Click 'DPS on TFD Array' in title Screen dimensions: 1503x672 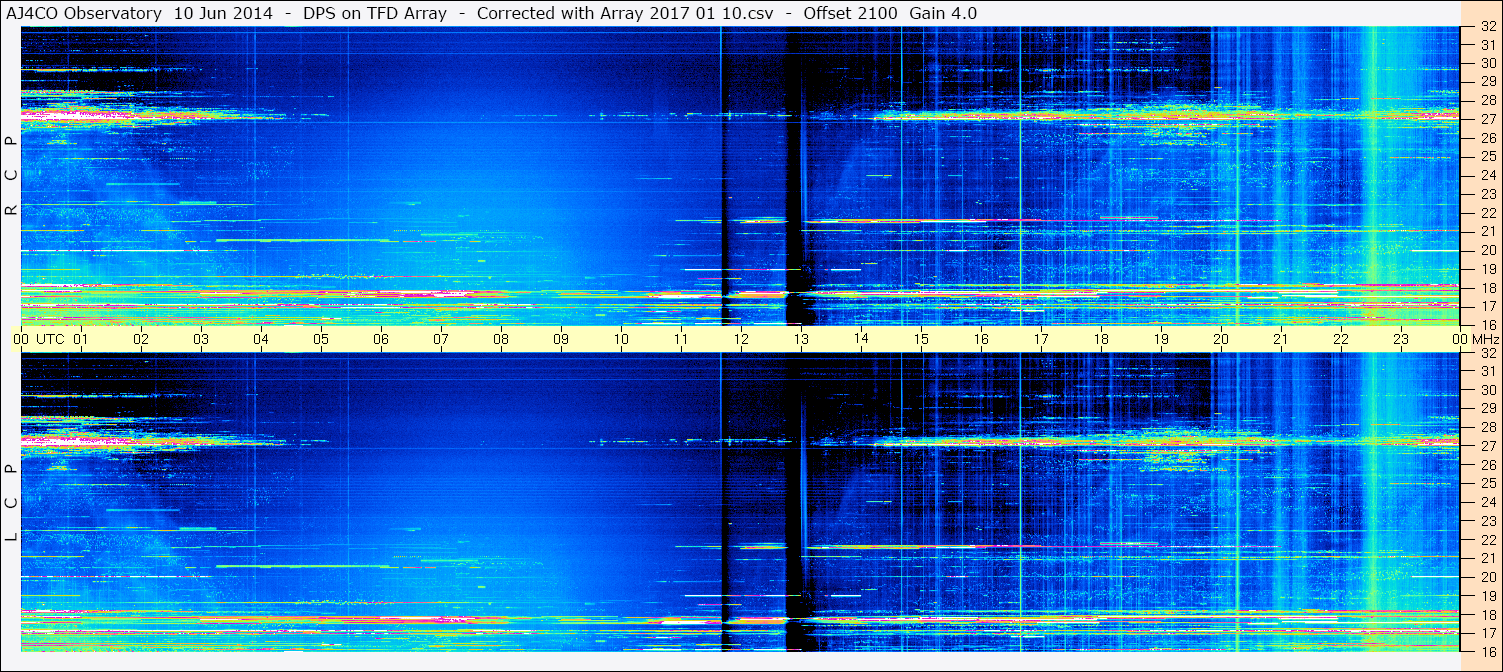[x=375, y=14]
